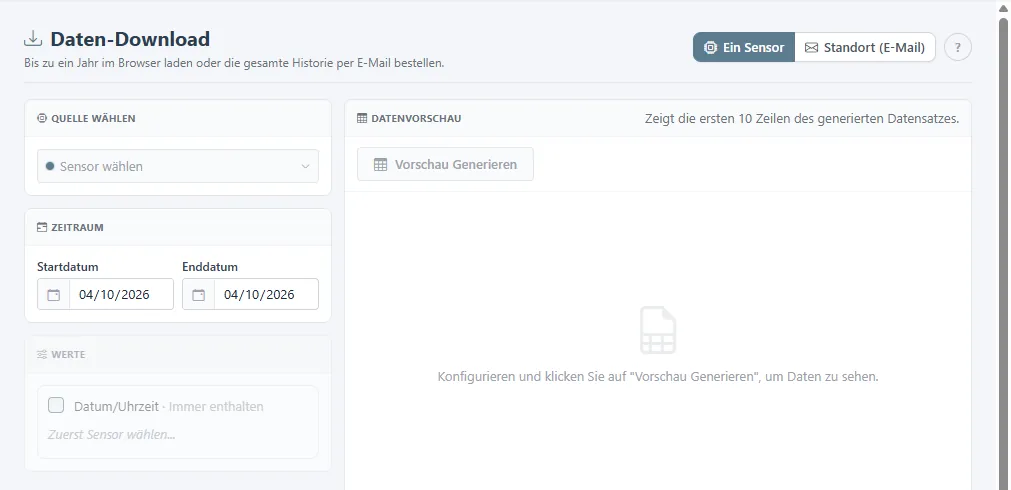Click the sensor icon next to Quelle wählen
1011x490 pixels.
click(42, 119)
